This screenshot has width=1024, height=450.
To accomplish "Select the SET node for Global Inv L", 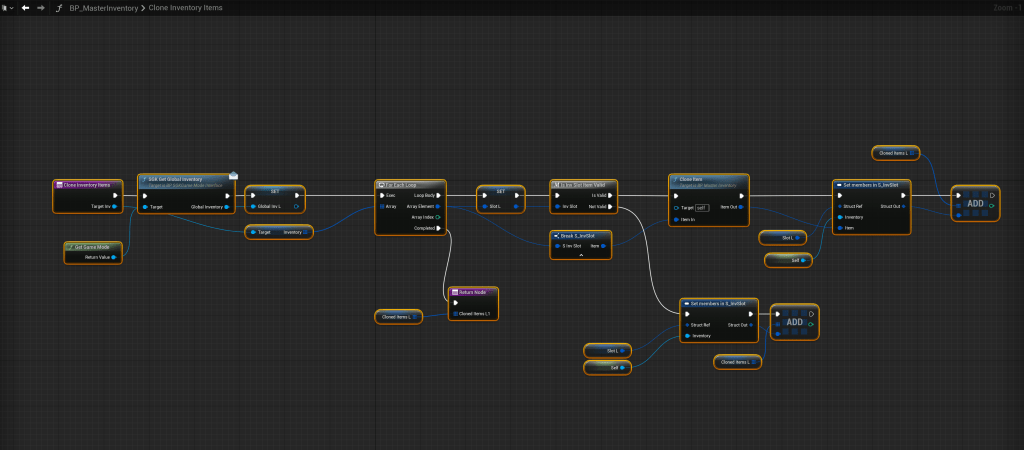I will [x=275, y=199].
